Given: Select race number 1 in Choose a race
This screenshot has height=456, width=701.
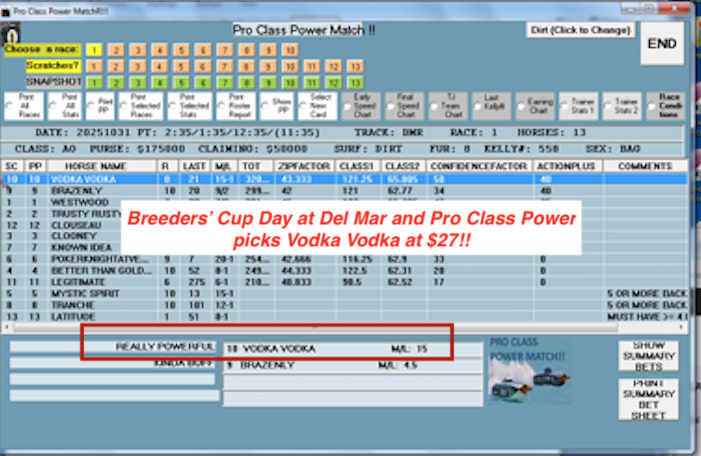Looking at the screenshot, I should [x=93, y=49].
